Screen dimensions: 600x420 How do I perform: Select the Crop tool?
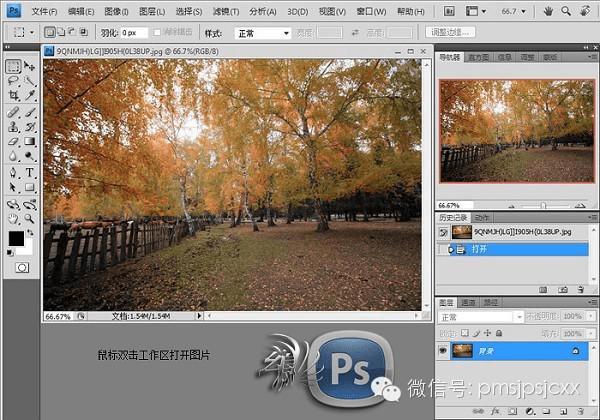point(13,95)
